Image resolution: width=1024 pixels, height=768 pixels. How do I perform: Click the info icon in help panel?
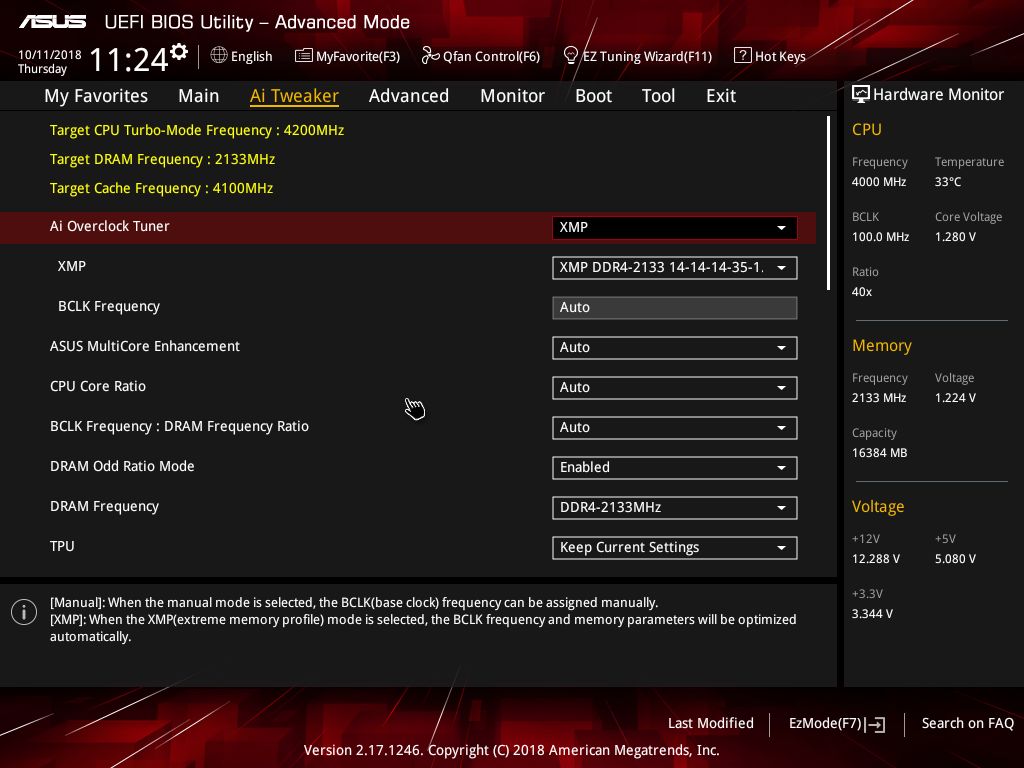[24, 612]
